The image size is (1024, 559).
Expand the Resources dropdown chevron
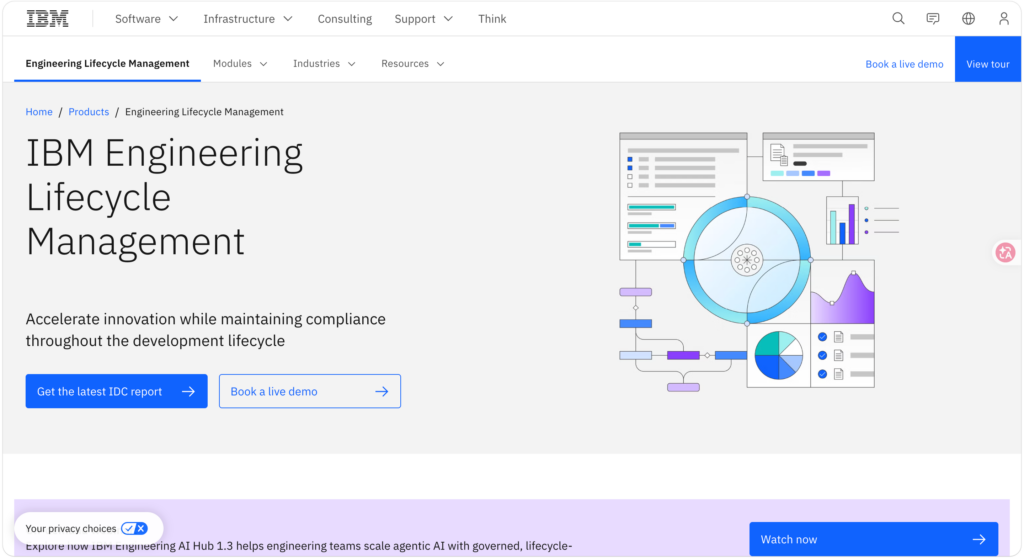[440, 64]
